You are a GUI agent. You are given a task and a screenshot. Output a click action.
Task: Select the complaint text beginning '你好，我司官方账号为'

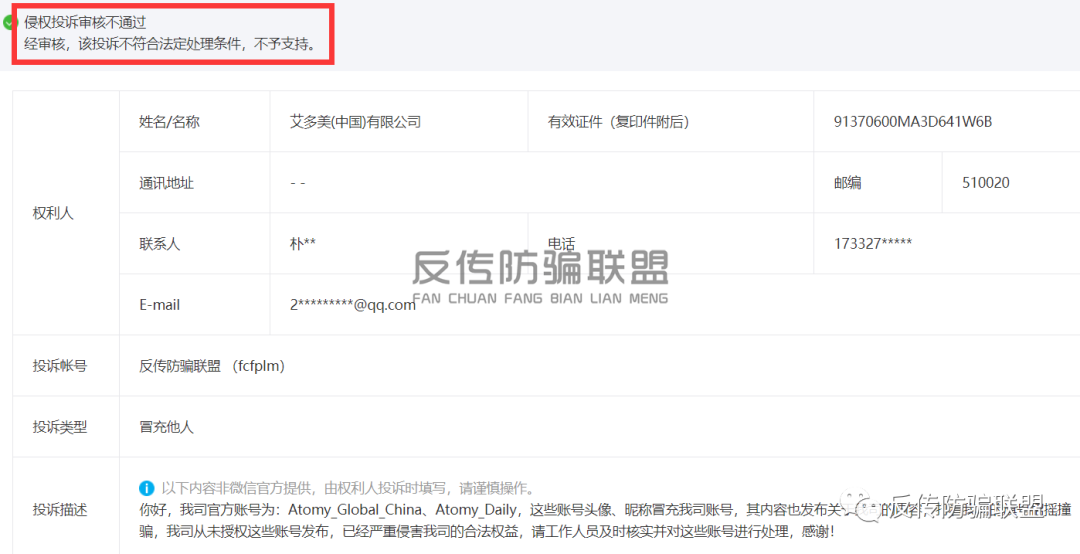tap(603, 511)
